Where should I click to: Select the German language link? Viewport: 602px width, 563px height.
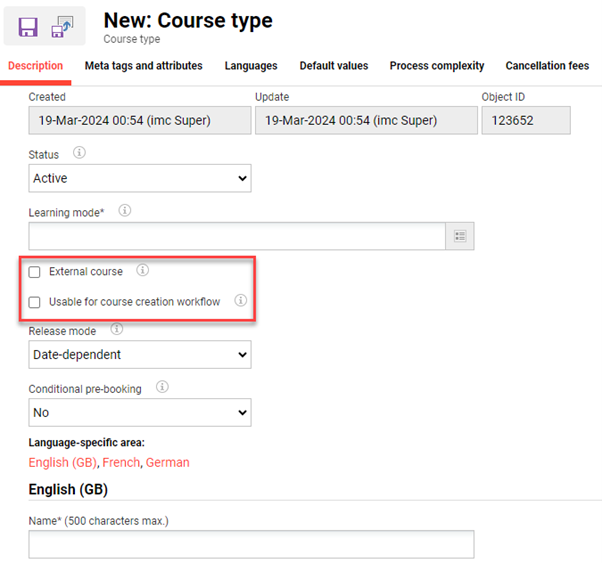point(167,463)
